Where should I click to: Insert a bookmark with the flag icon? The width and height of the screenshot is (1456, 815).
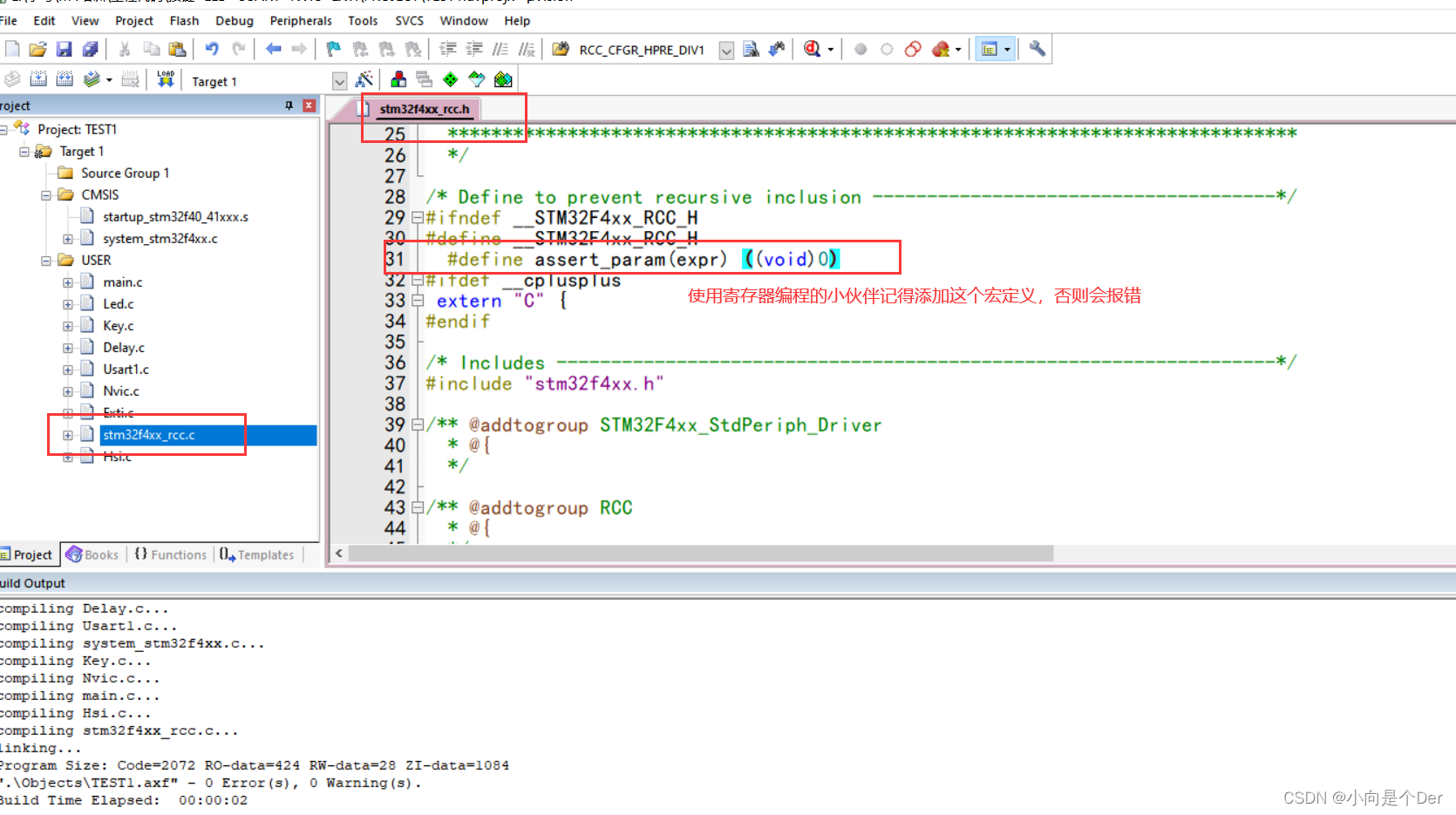[333, 49]
